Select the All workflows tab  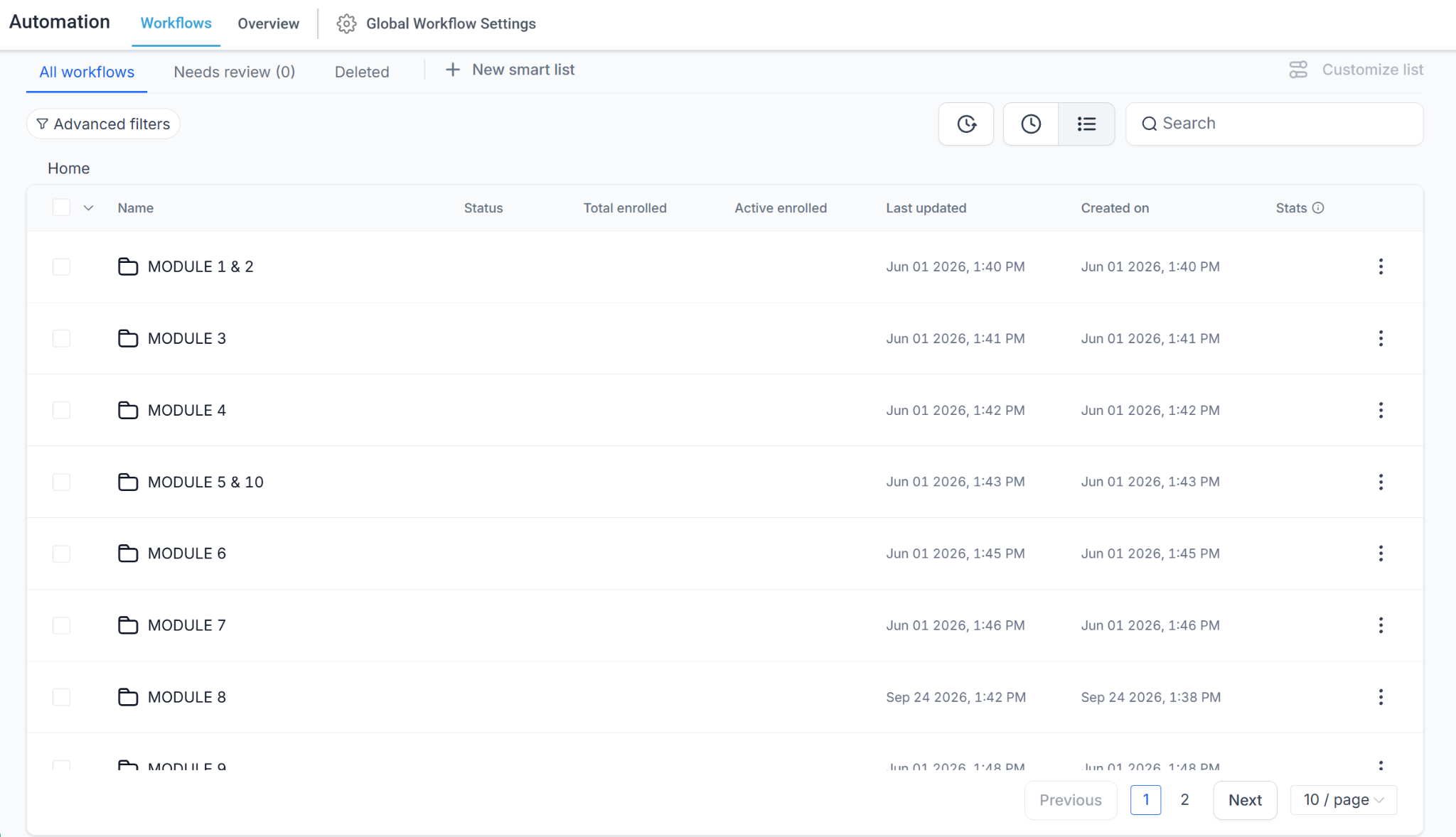point(87,72)
